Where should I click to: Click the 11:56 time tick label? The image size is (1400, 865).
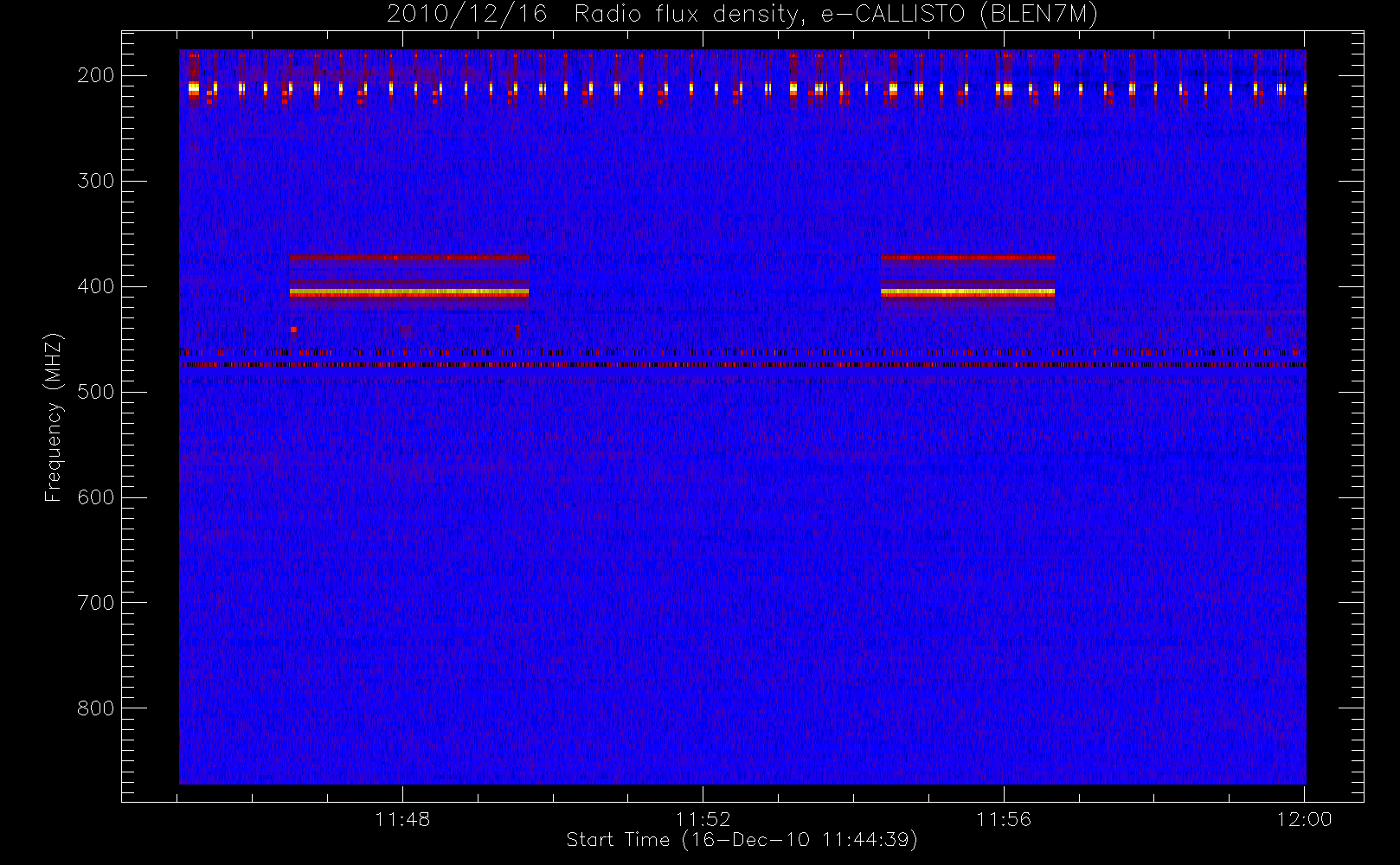click(x=1004, y=819)
